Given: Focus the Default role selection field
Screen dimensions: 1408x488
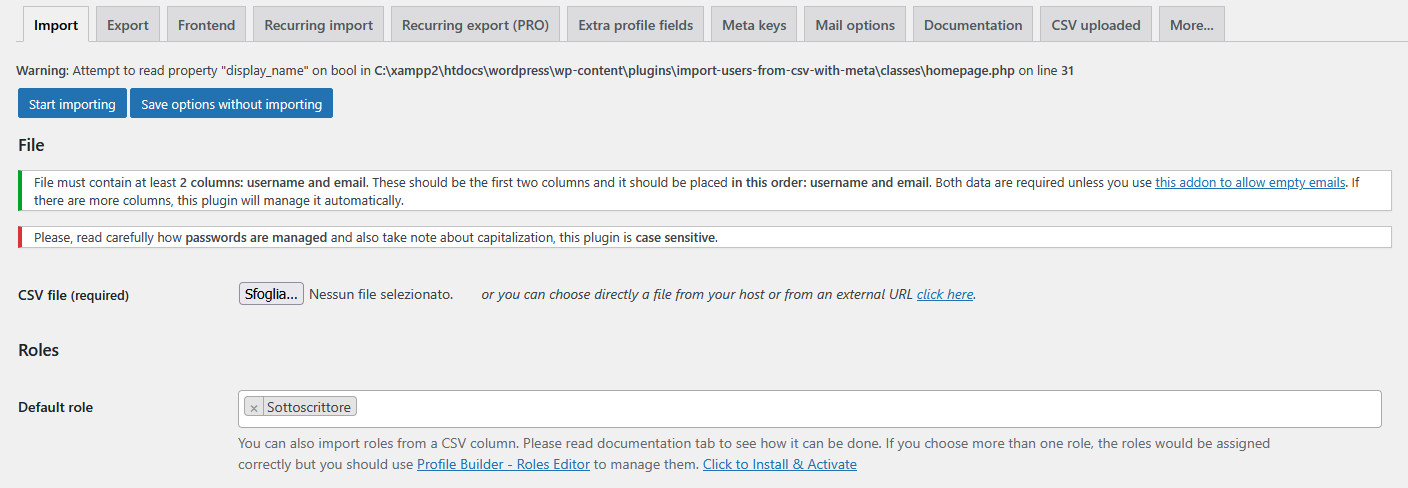Looking at the screenshot, I should click(x=810, y=409).
